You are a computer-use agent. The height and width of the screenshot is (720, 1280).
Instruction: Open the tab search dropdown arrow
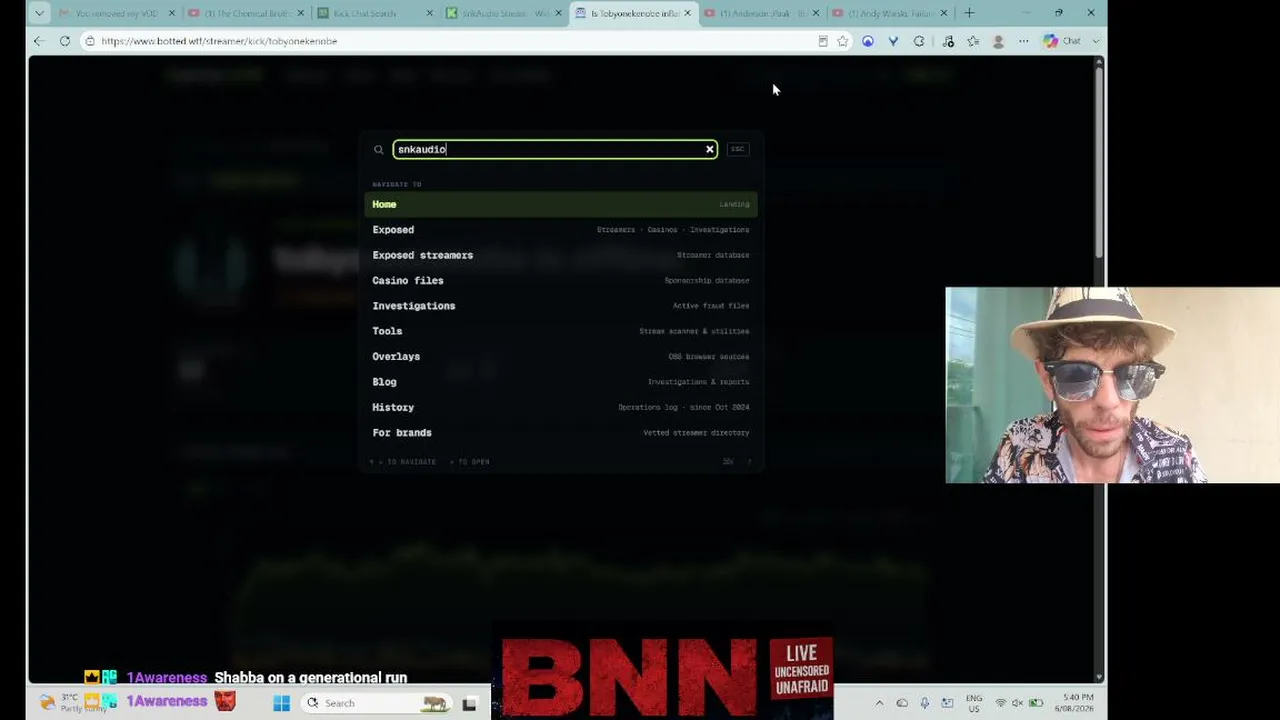click(x=38, y=13)
